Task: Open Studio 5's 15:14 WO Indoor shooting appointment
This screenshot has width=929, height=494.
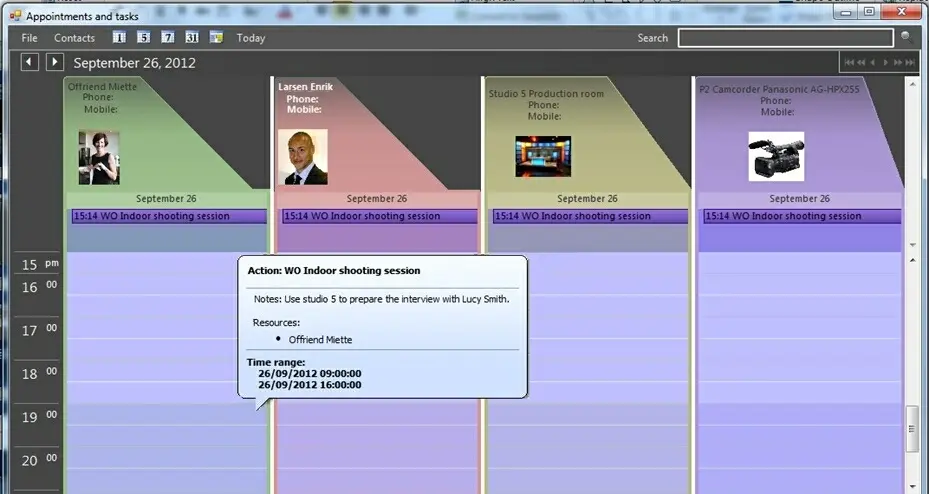Action: (589, 216)
